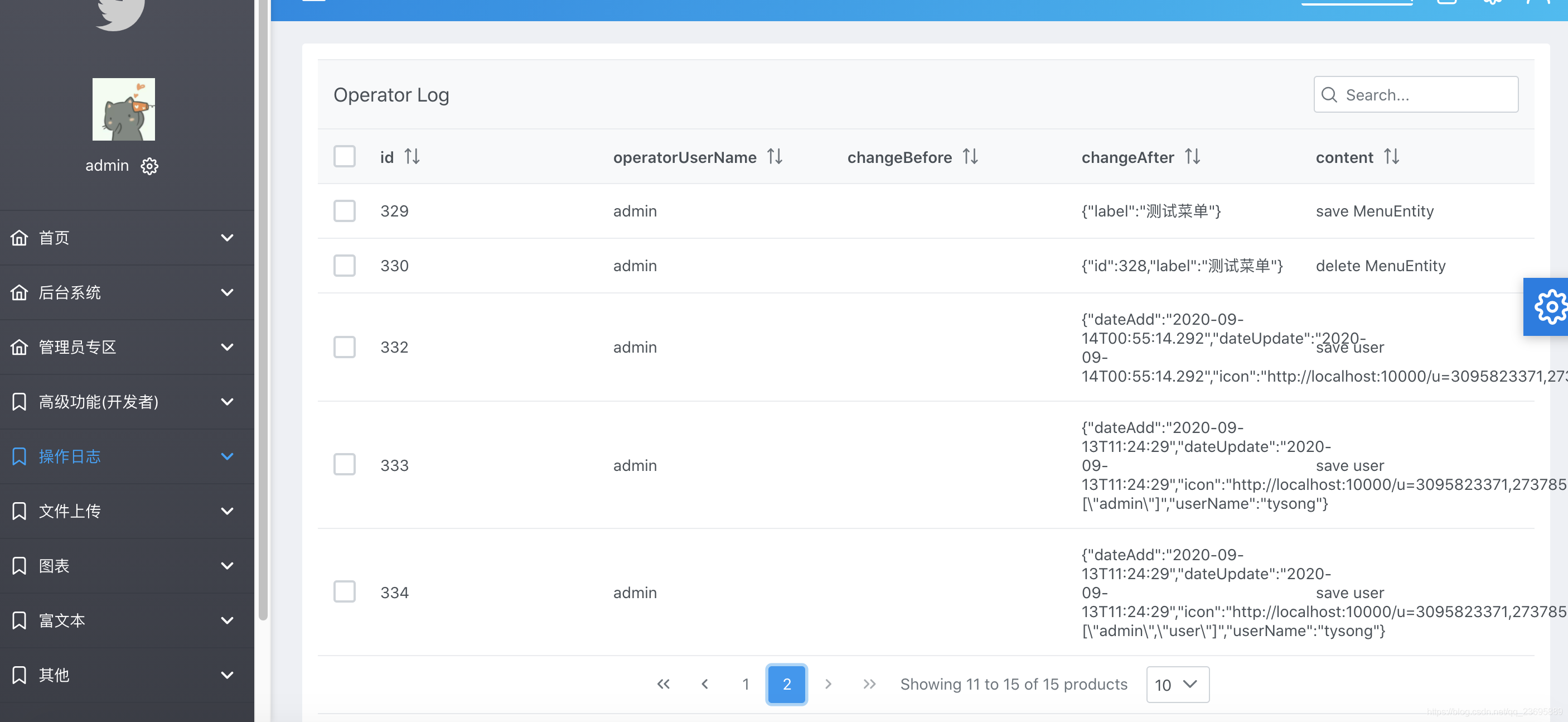Open 后台系统 sidebar menu item
The width and height of the screenshot is (1568, 722).
(x=127, y=292)
